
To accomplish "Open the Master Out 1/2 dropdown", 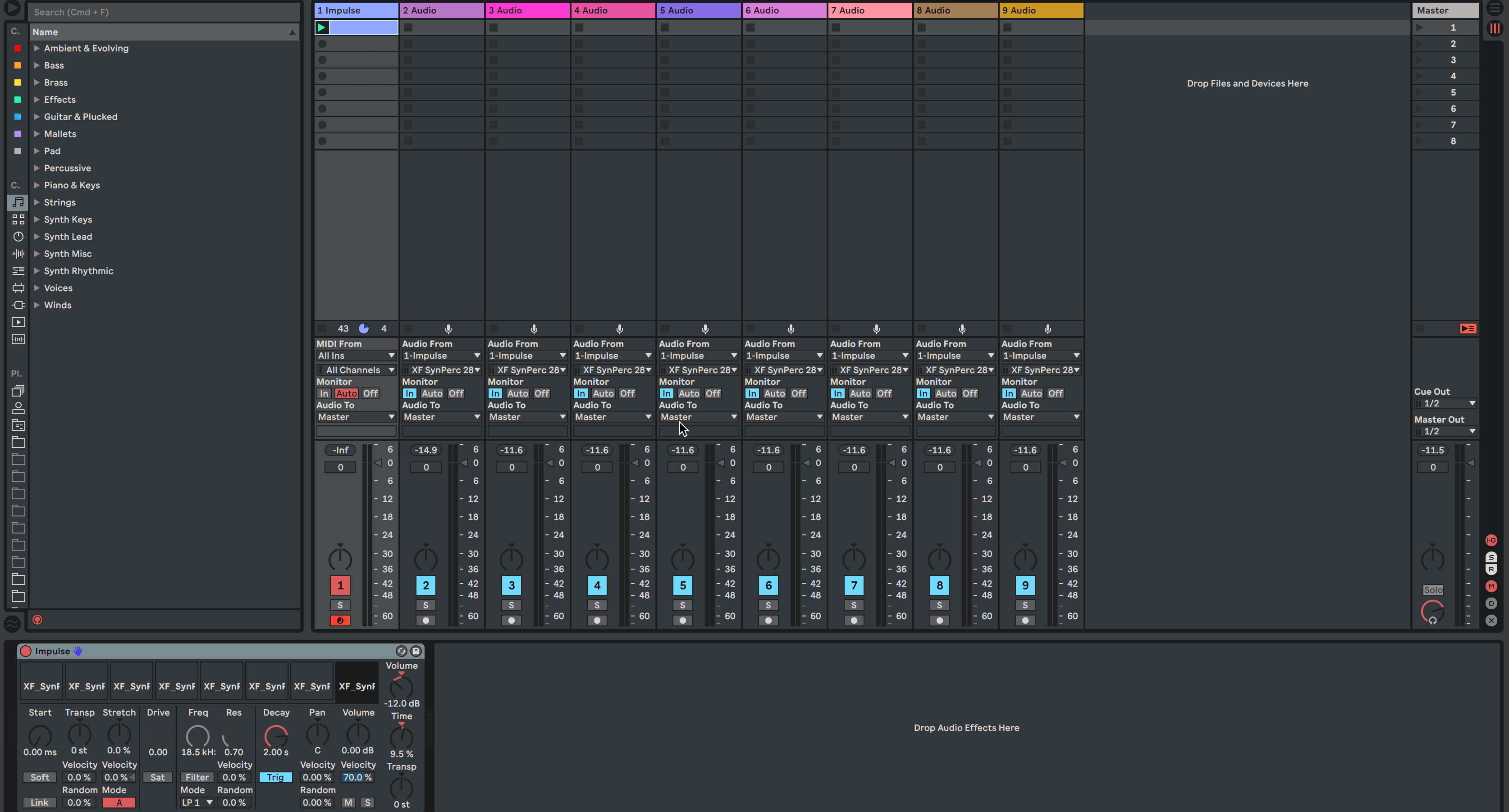I will (x=1446, y=431).
